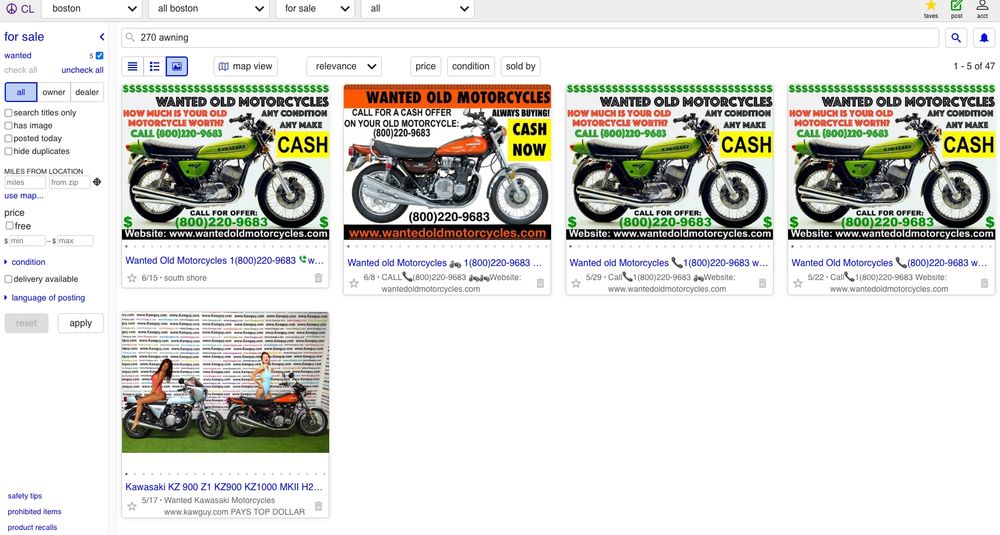The width and height of the screenshot is (1000, 535).
Task: Hide the 6/15 south shore listing trash icon
Action: tap(318, 278)
